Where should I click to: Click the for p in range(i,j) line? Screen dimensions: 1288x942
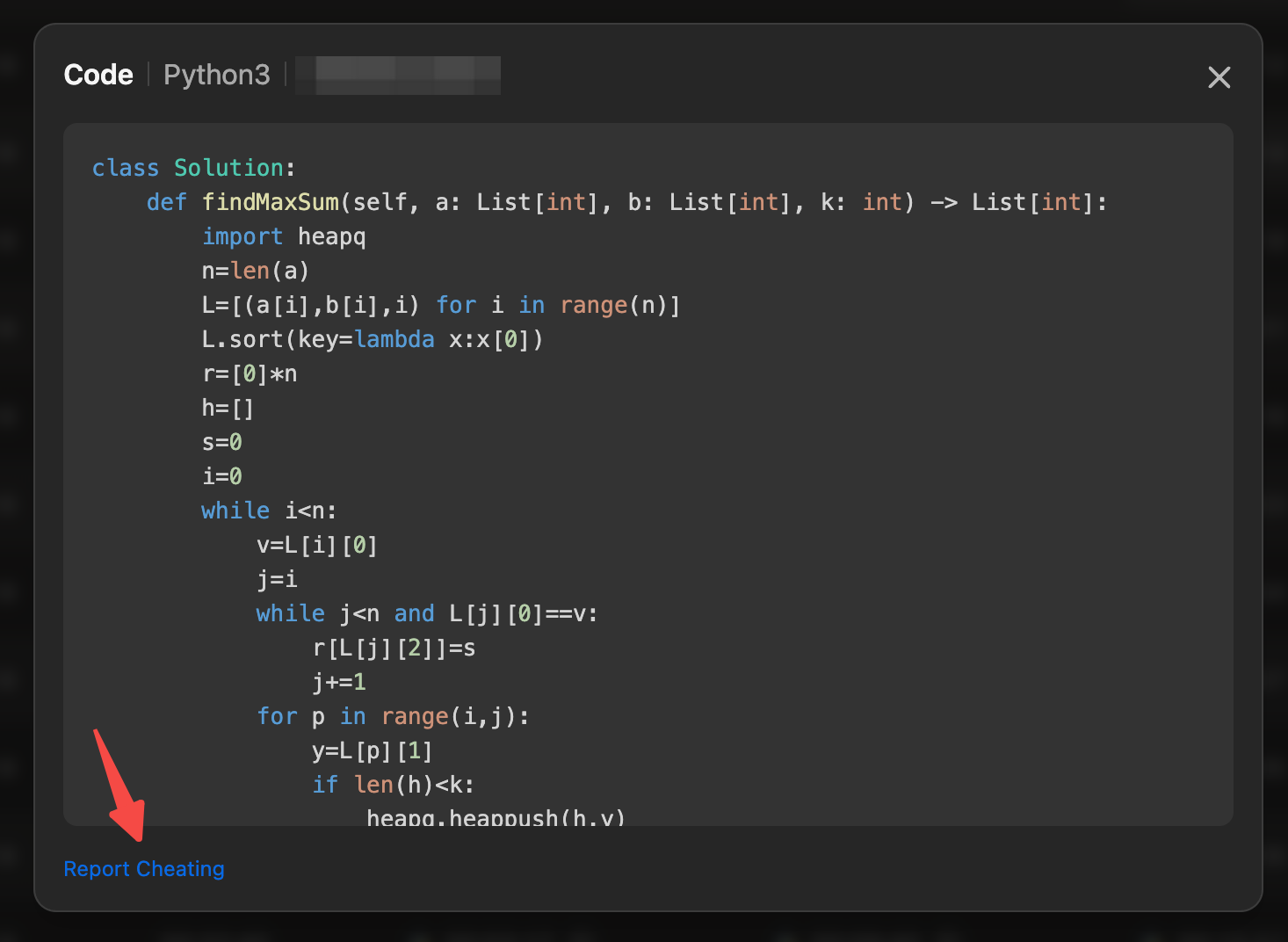[x=393, y=716]
